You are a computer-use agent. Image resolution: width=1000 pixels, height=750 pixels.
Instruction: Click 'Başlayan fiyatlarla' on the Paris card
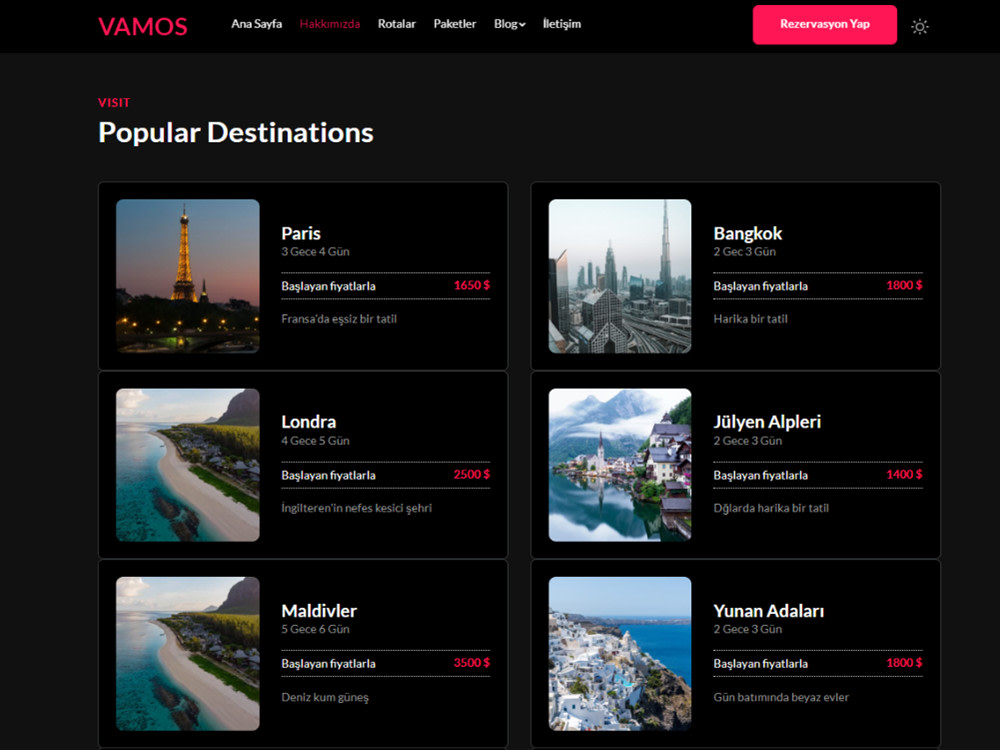[328, 286]
